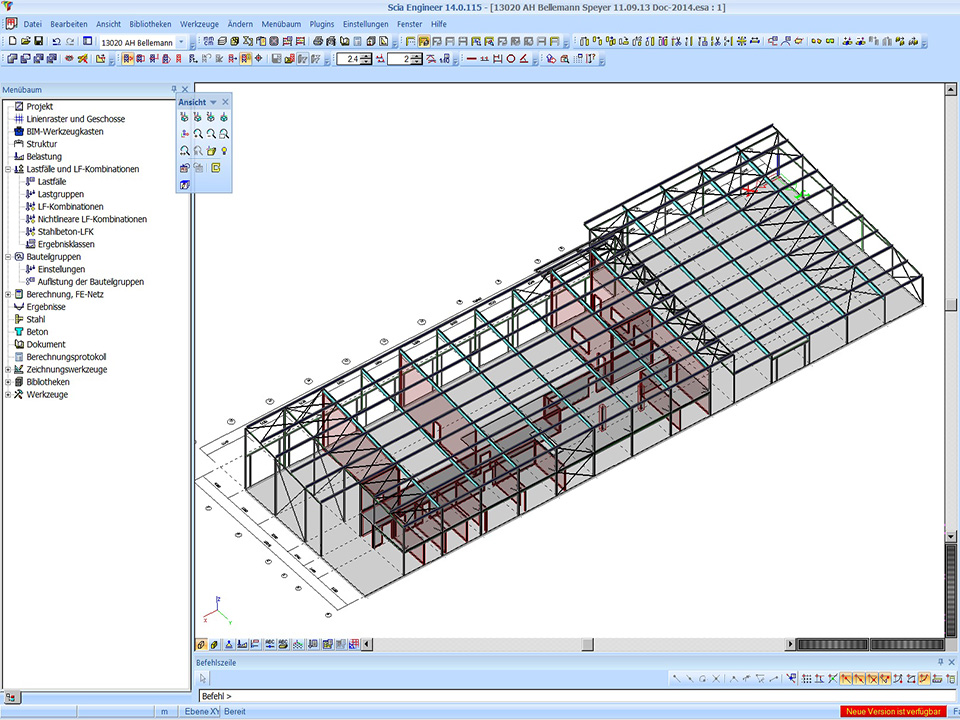
Task: Open the Bearbeiten menu
Action: pos(70,23)
